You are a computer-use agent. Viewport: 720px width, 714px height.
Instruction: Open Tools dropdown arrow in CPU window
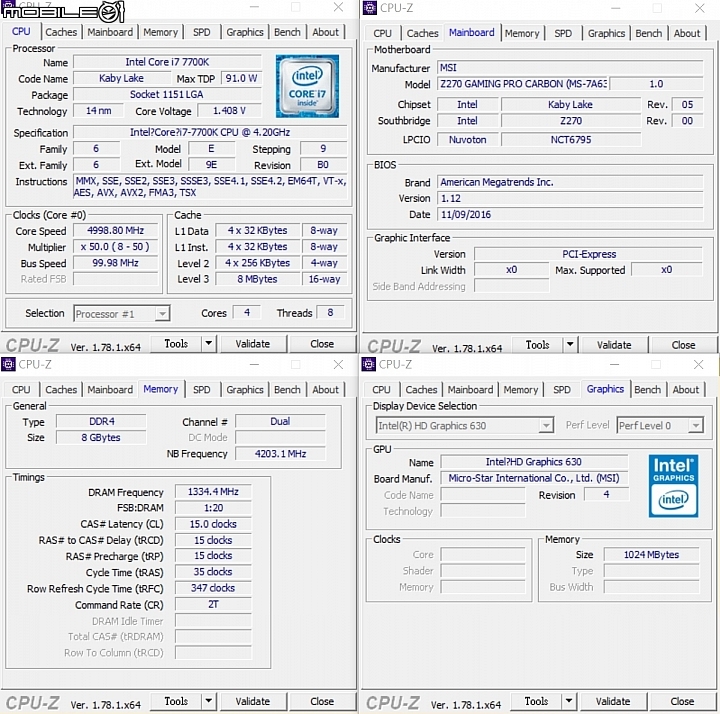[209, 343]
